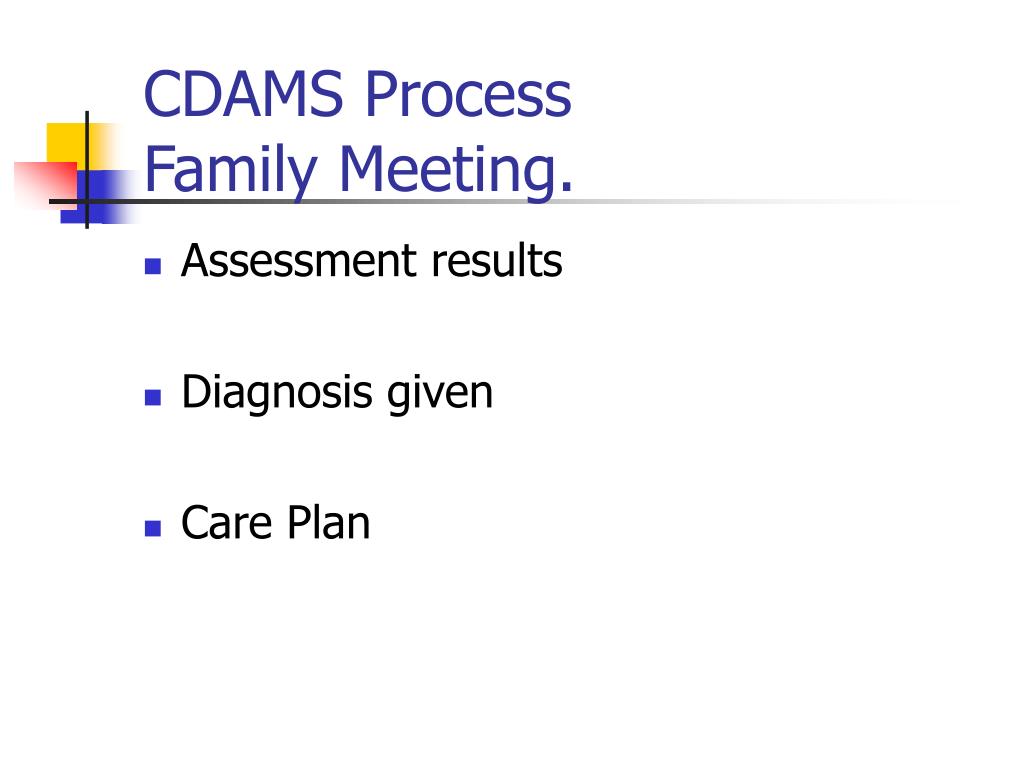
Task: Click the word Family in the title
Action: (x=231, y=170)
